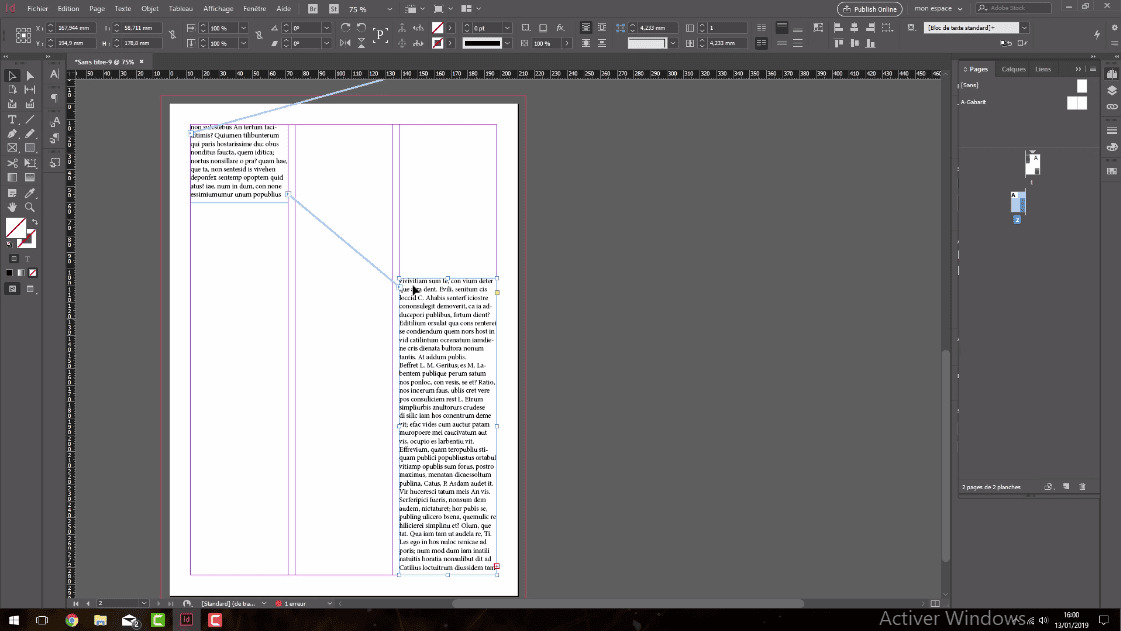Open the 'Bloc de texte standard' style dropdown
Viewport: 1121px width, 631px height.
point(1024,28)
